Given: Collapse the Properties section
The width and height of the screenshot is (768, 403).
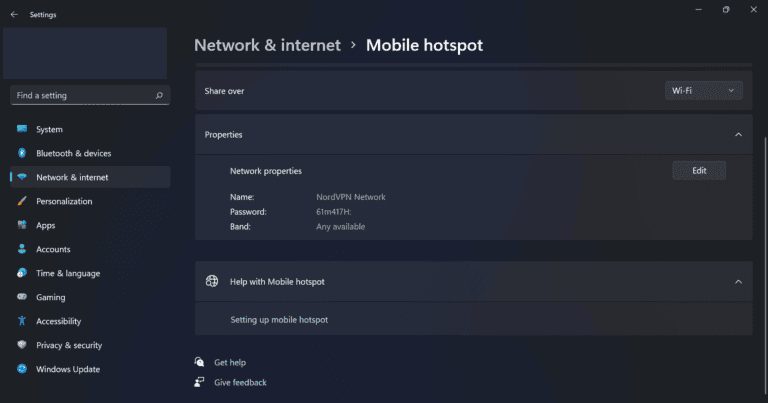Looking at the screenshot, I should click(738, 134).
